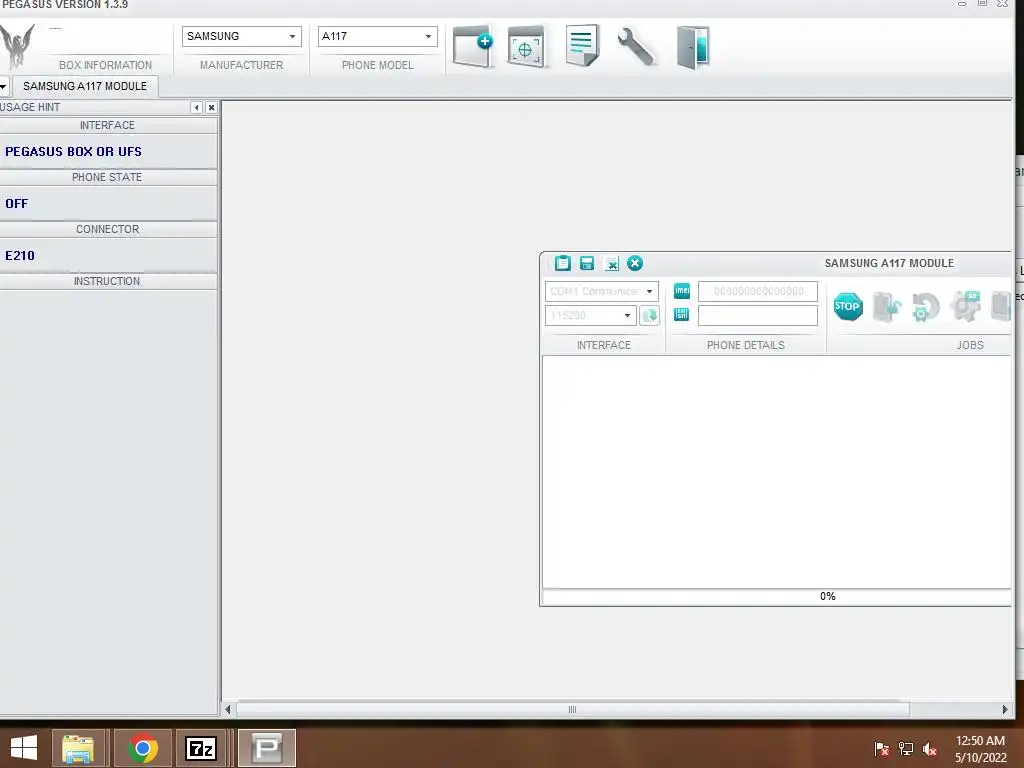The width and height of the screenshot is (1024, 768).
Task: Click the scroll right arrow
Action: (x=1005, y=709)
